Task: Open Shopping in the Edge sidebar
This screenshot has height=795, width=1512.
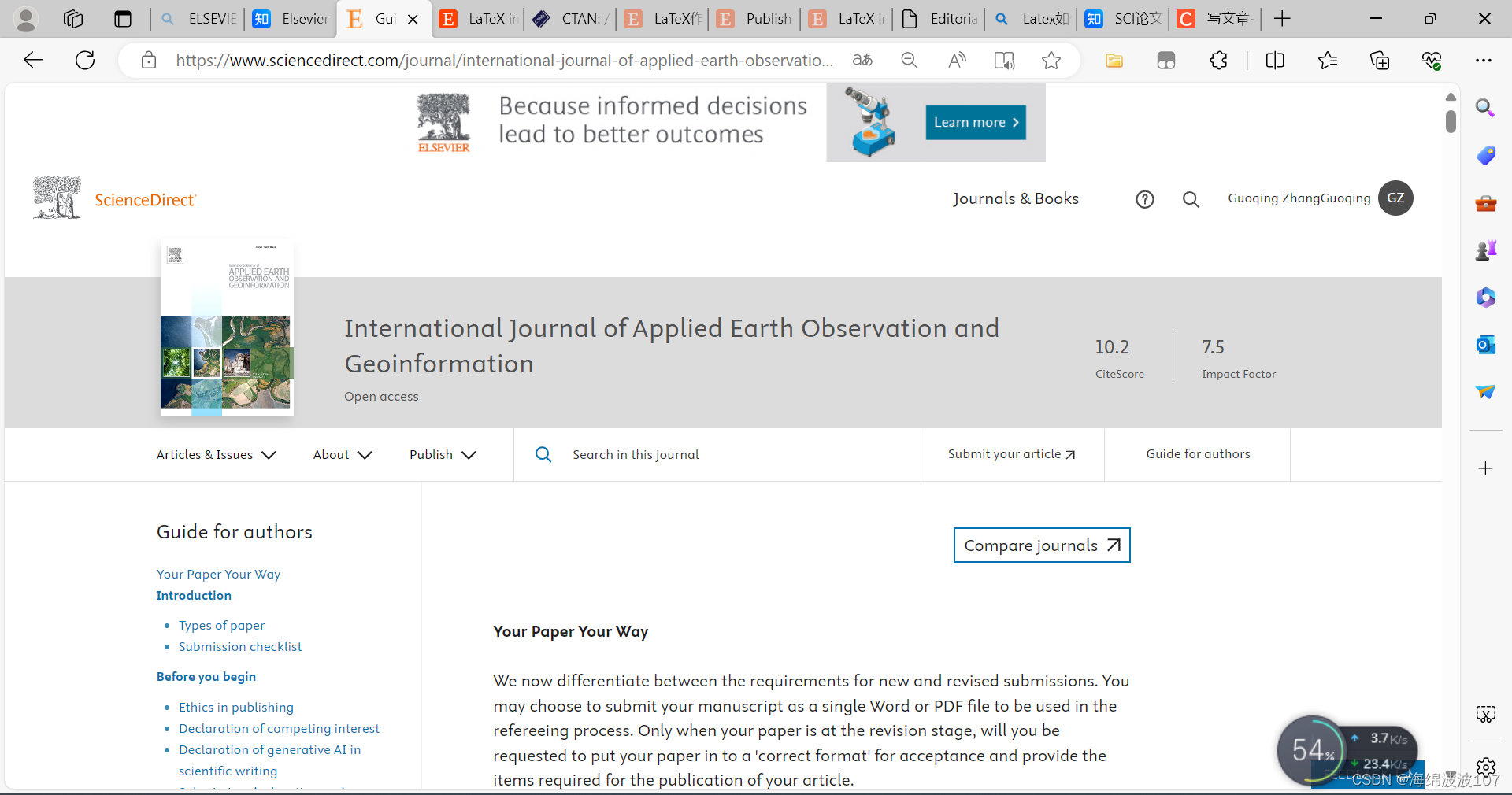Action: (1486, 156)
